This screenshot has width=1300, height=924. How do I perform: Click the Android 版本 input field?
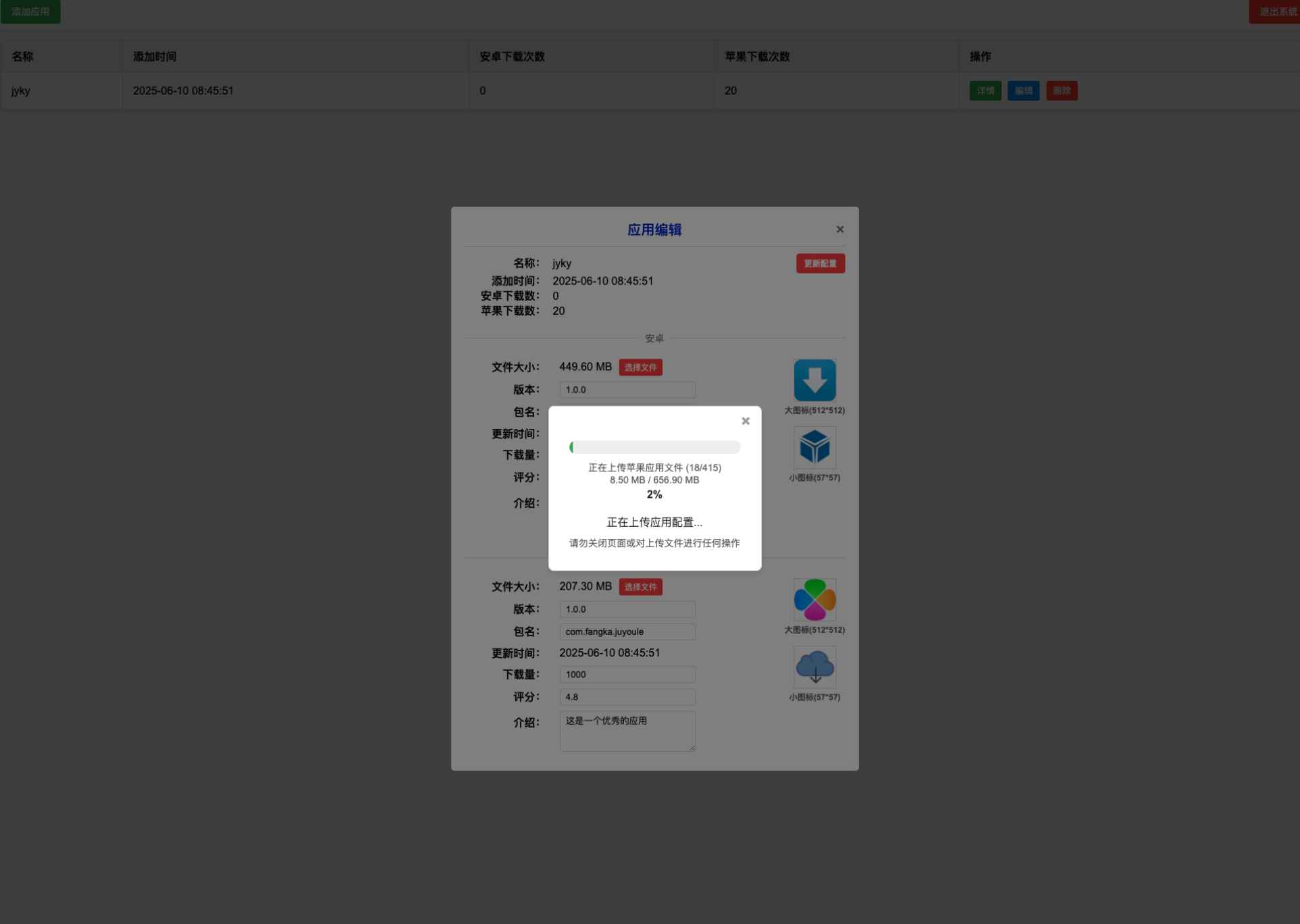[627, 390]
